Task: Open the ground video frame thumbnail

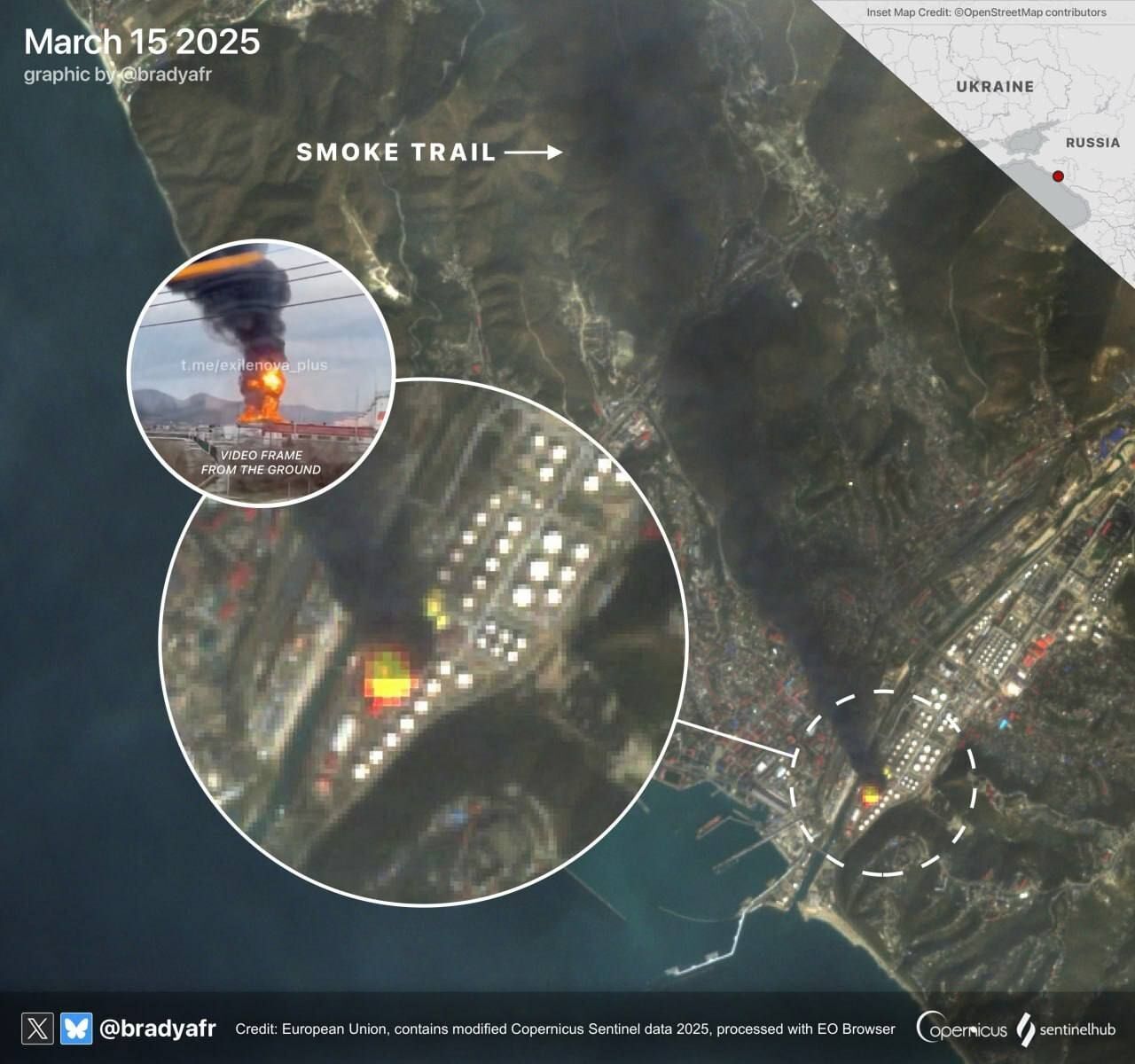Action: coord(261,372)
